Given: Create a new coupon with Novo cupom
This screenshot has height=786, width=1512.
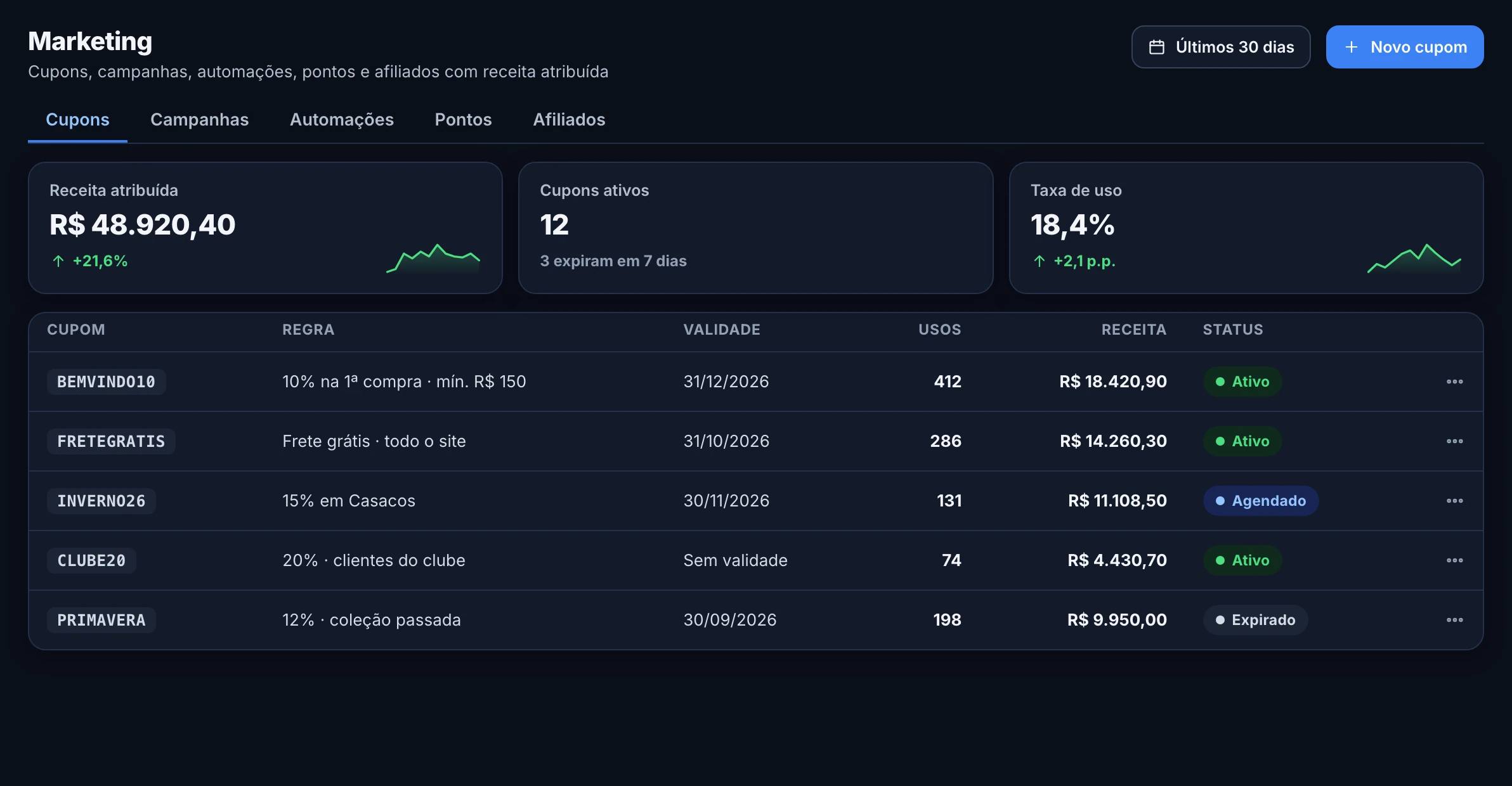Looking at the screenshot, I should point(1405,47).
